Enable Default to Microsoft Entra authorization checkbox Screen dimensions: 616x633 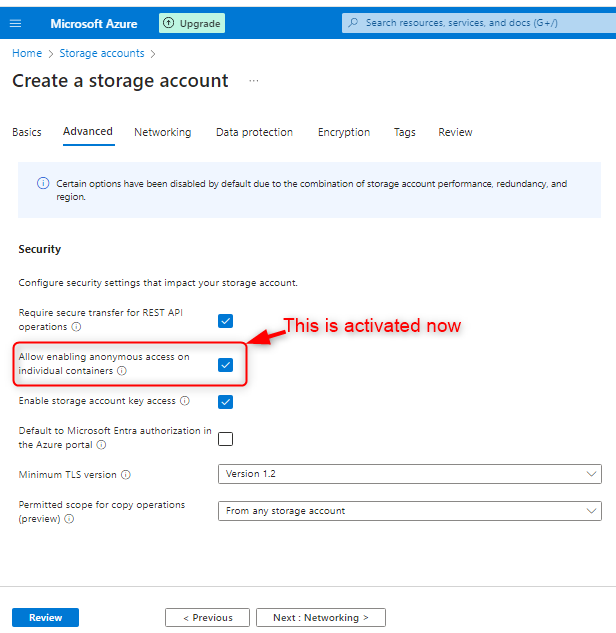coord(226,438)
